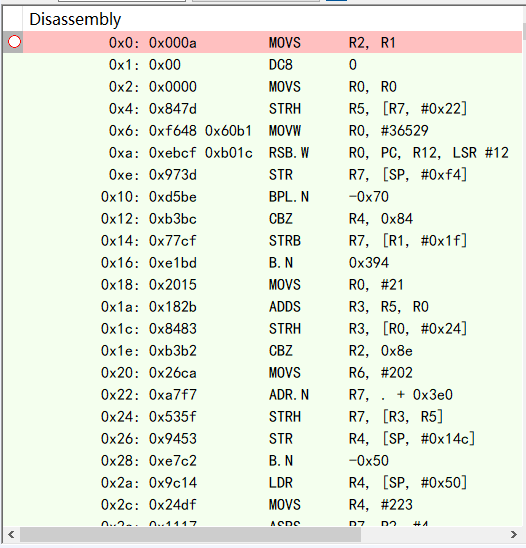The image size is (526, 548).
Task: Select the MOVS R6, #202 line
Action: [x=272, y=373]
